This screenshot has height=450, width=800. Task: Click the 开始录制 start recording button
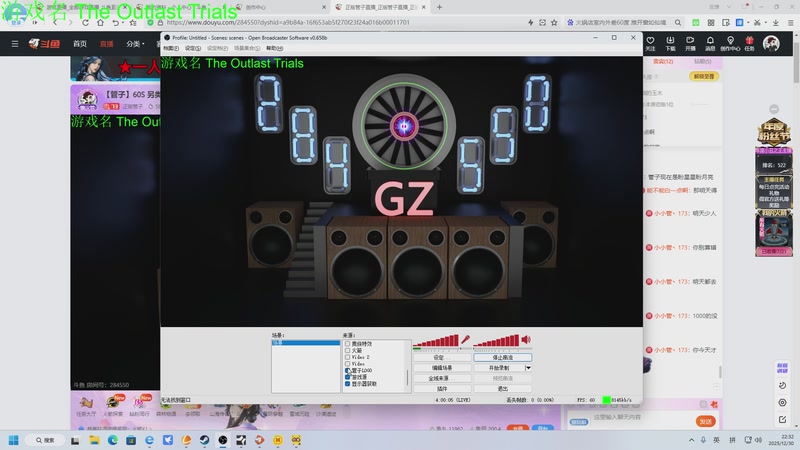pyautogui.click(x=499, y=368)
